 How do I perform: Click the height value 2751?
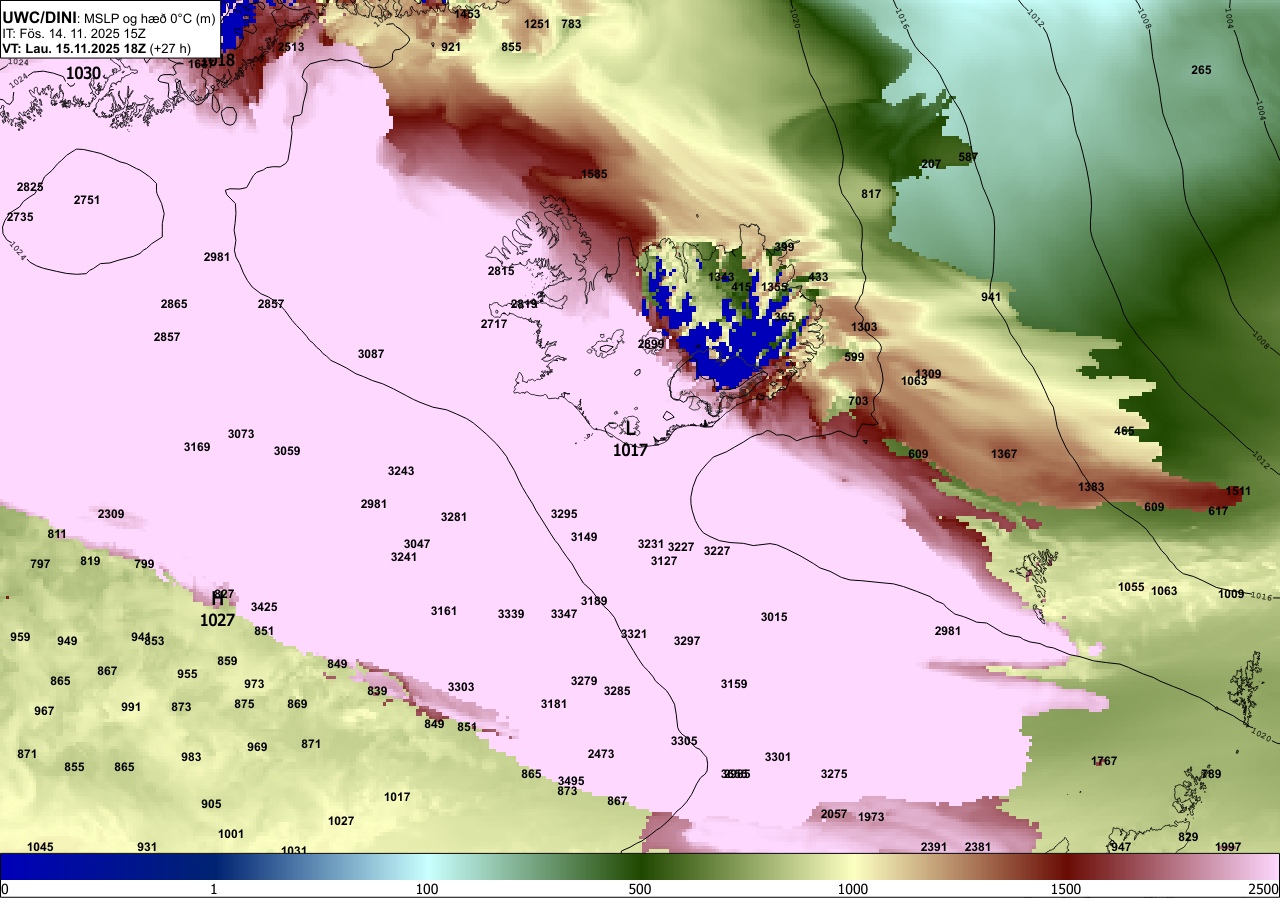(87, 200)
